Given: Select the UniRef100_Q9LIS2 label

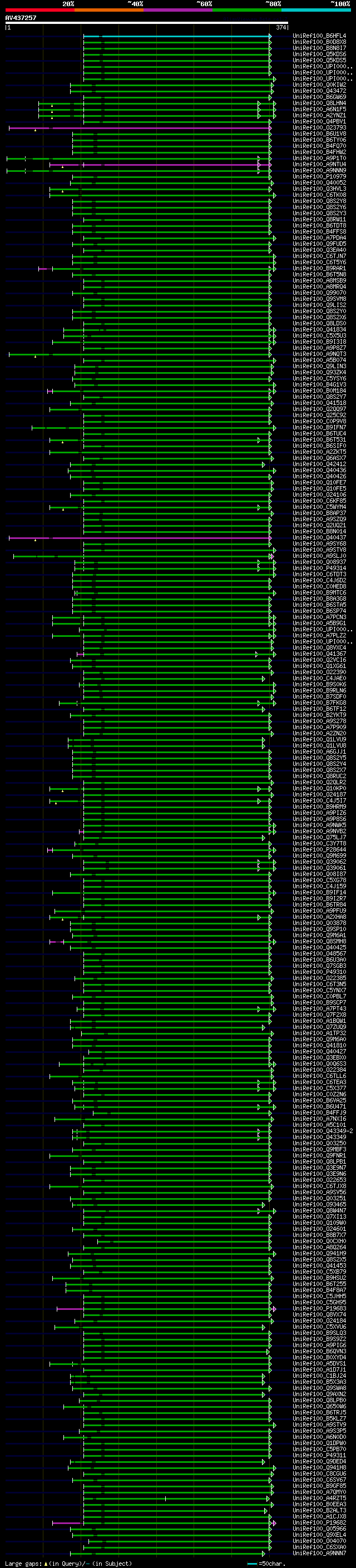Looking at the screenshot, I should (319, 305).
